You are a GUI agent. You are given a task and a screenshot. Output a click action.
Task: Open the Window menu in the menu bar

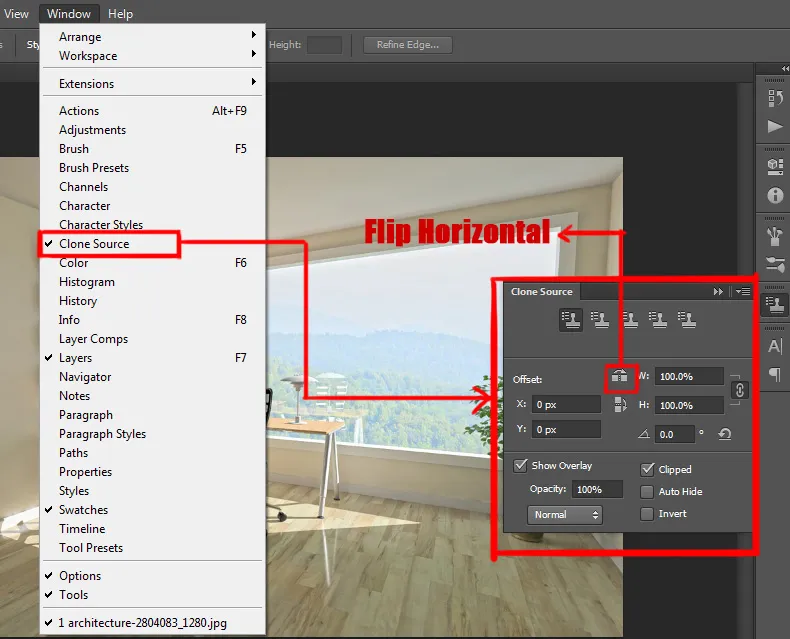pos(69,14)
